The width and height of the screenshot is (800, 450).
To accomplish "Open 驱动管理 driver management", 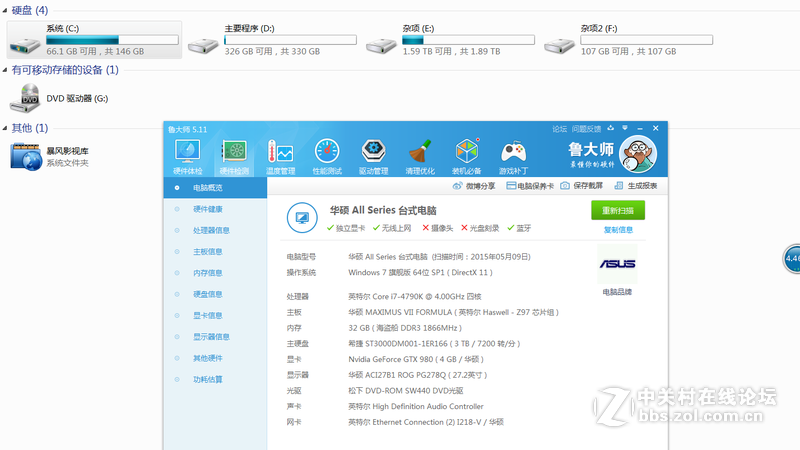I will pos(373,157).
